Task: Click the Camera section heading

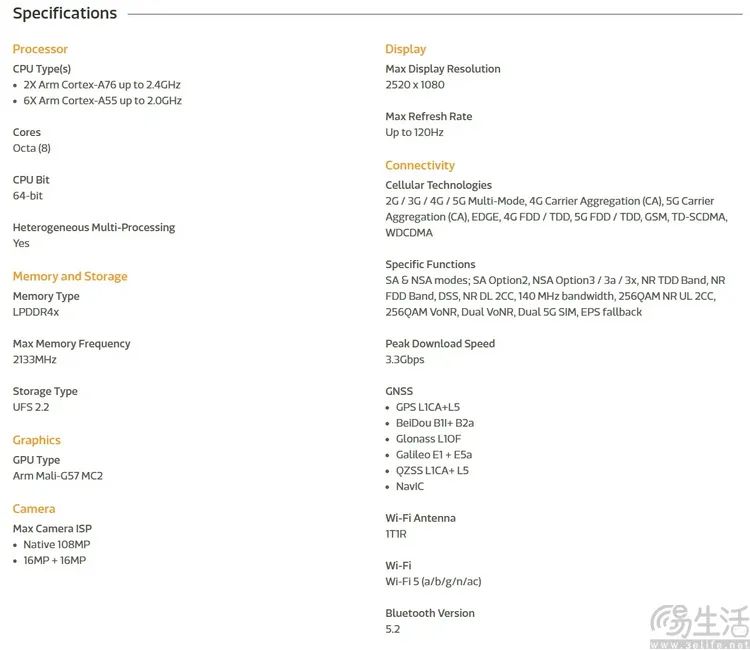Action: click(34, 509)
